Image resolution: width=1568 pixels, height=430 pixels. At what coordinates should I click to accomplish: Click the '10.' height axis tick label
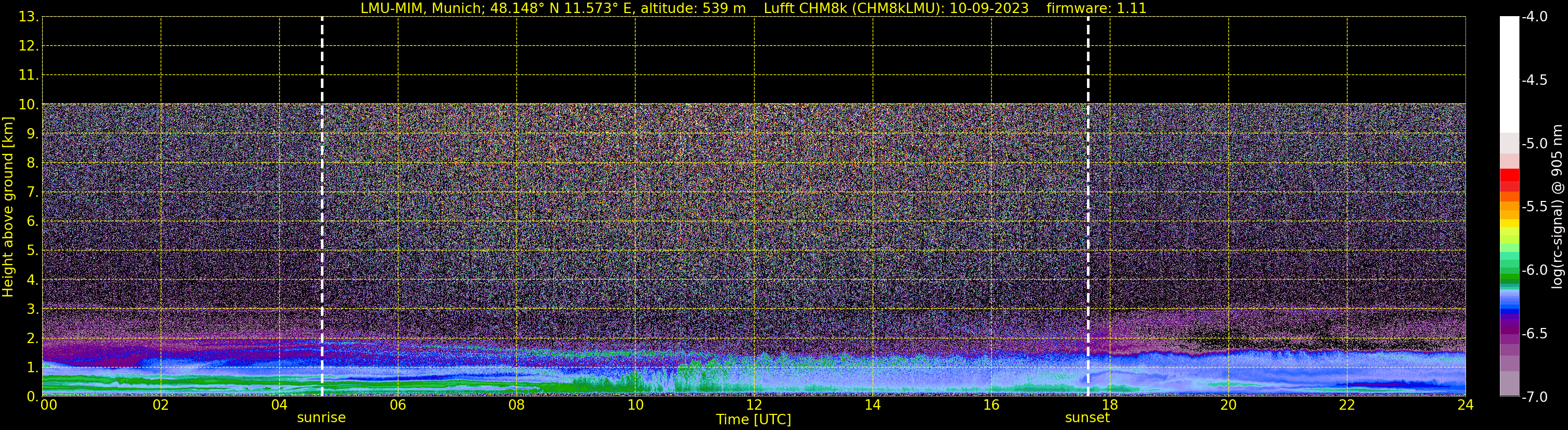point(29,104)
